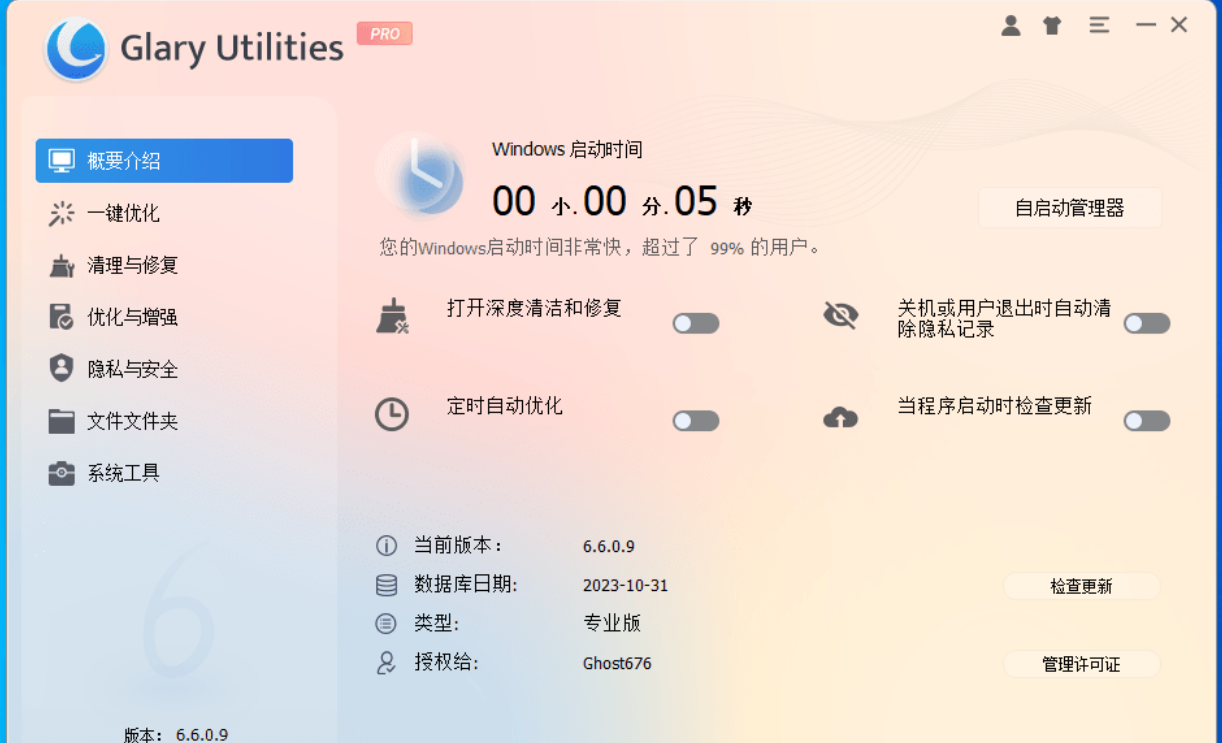Viewport: 1222px width, 743px height.
Task: Click database date 2023-10-31
Action: point(625,586)
